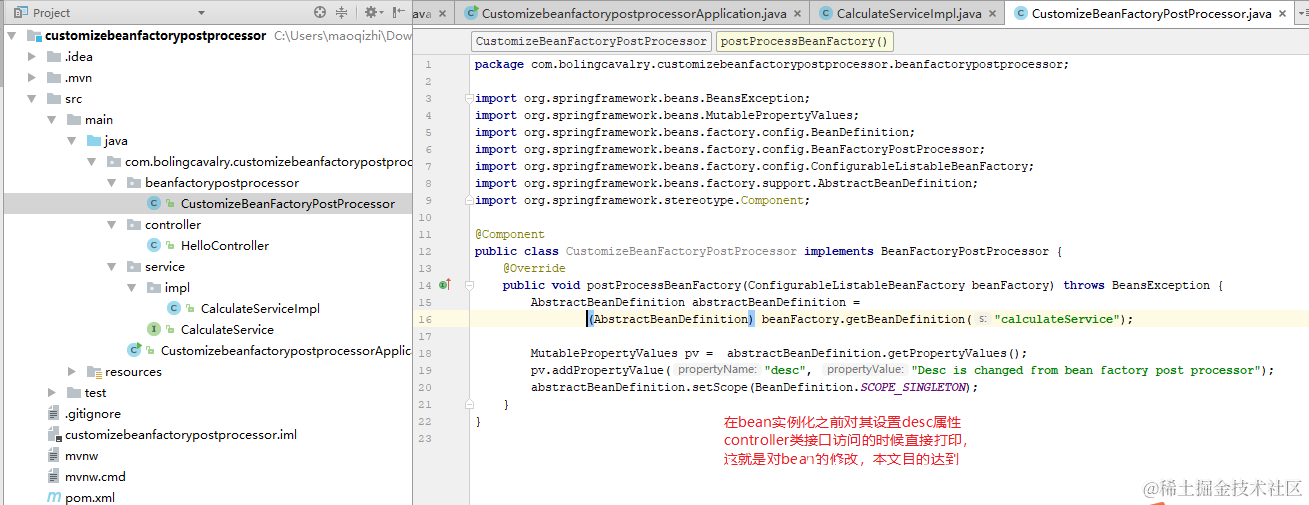The image size is (1309, 505).
Task: Click the @Override annotation
Action: pyautogui.click(x=534, y=268)
